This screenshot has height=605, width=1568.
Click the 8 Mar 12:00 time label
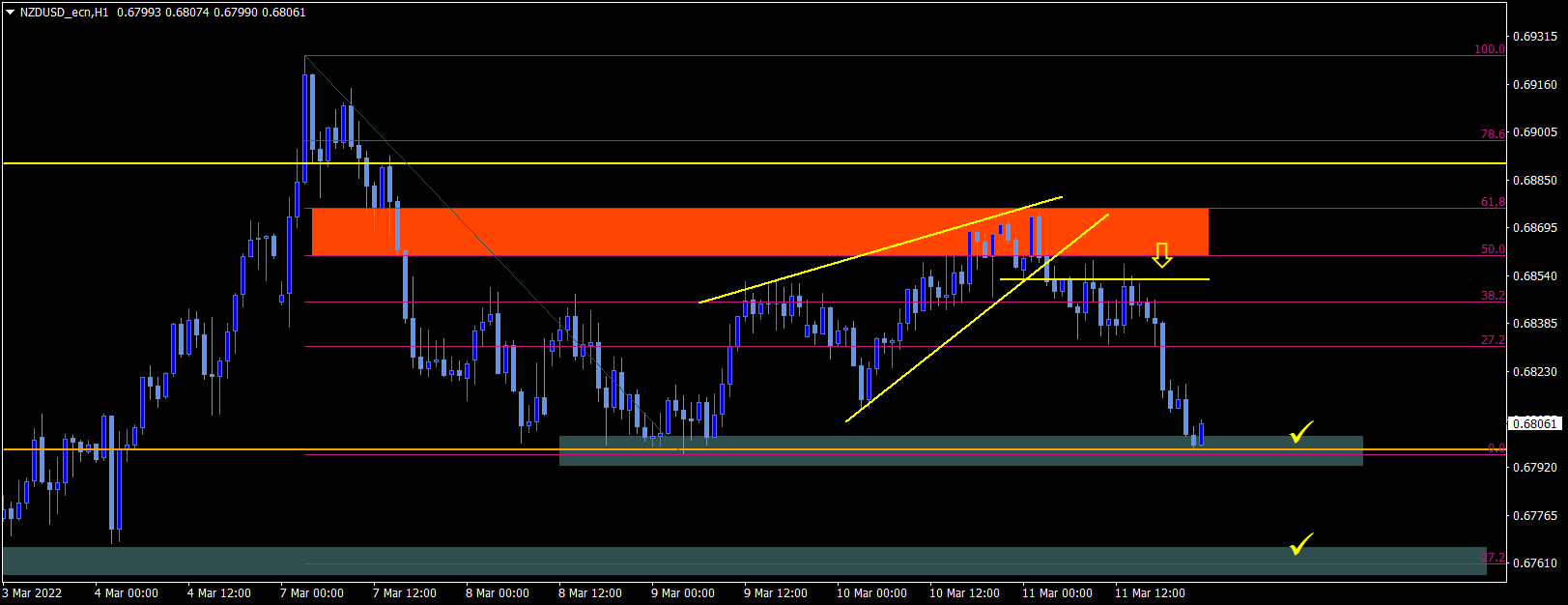coord(590,593)
